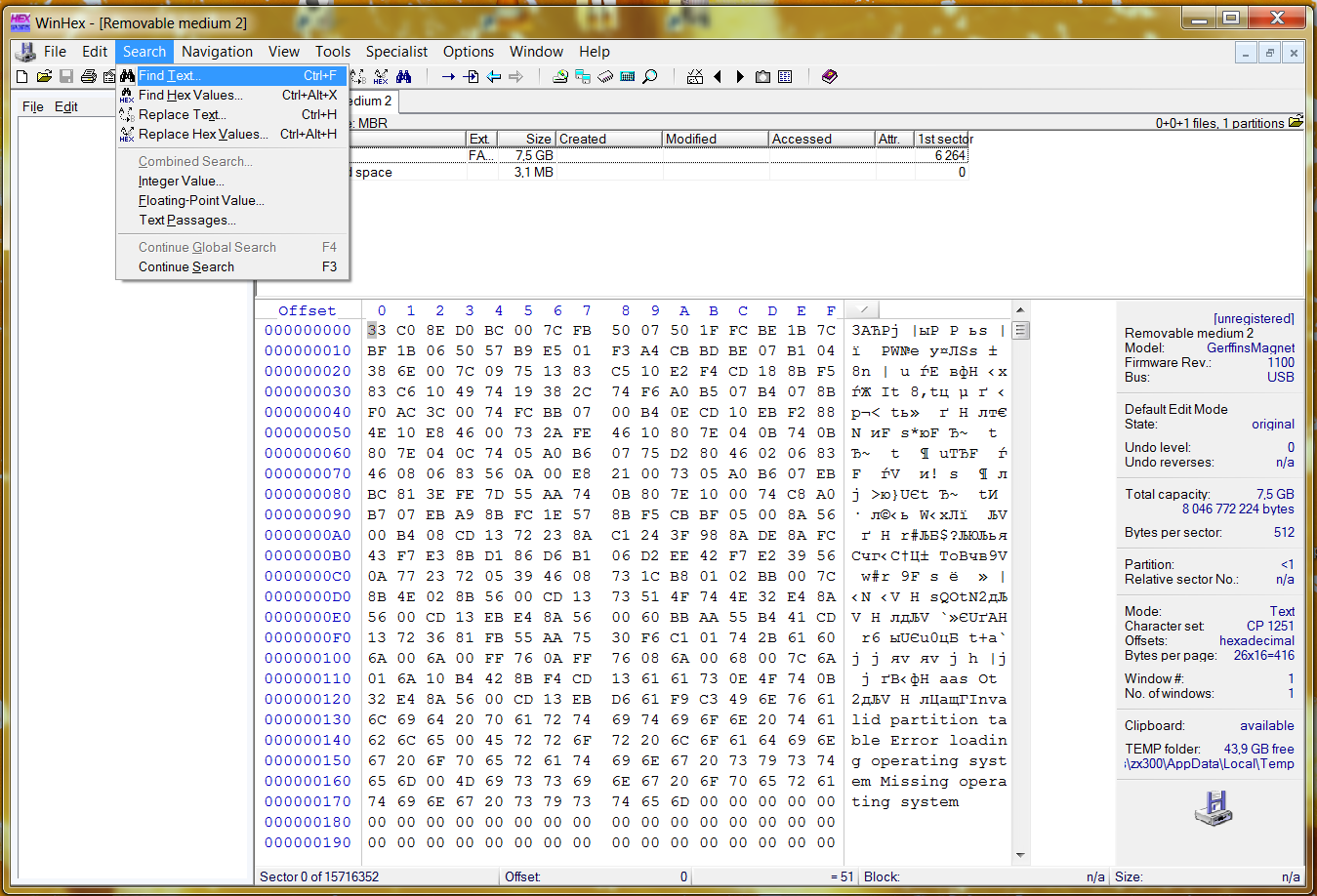1317x896 pixels.
Task: Click the Position Manager toolbar icon
Action: (x=695, y=76)
